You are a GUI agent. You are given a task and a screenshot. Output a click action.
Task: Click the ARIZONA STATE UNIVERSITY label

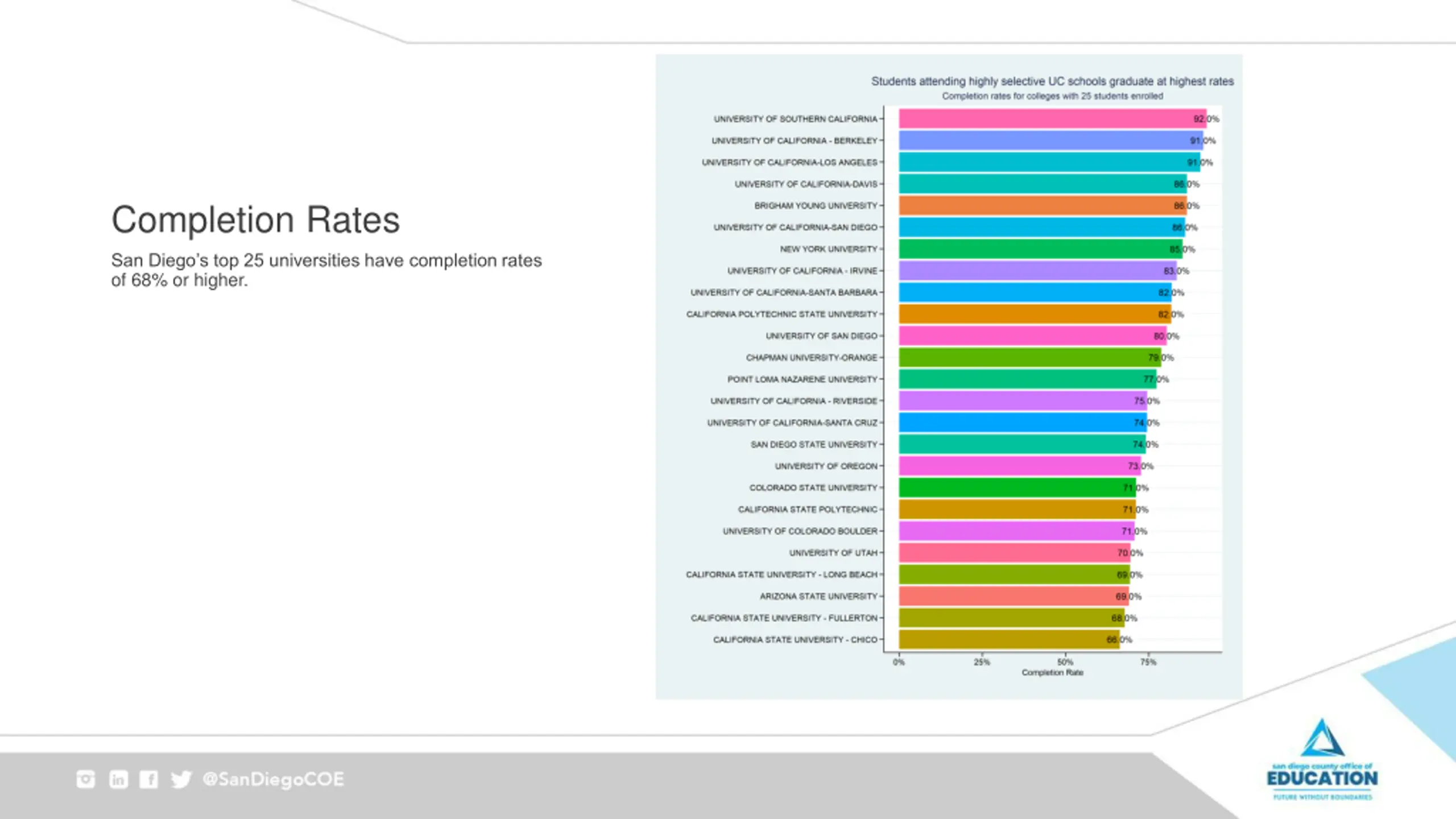pyautogui.click(x=818, y=596)
